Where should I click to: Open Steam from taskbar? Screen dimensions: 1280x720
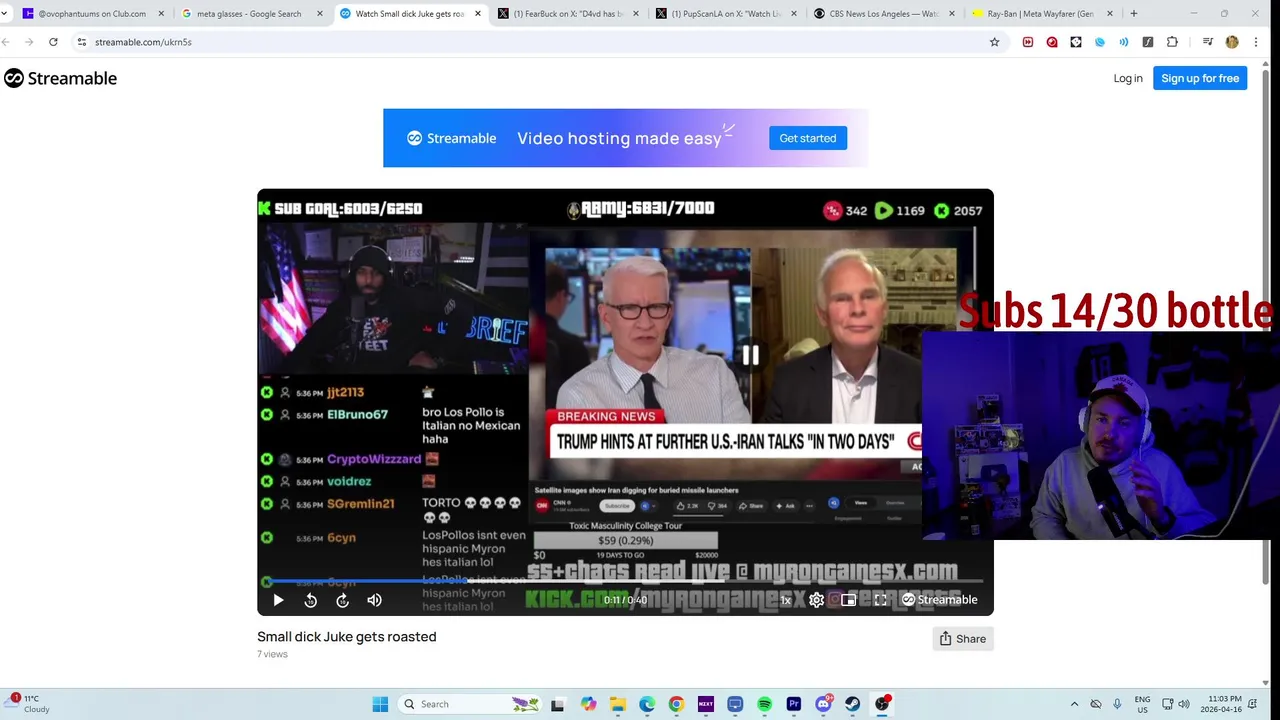[852, 704]
